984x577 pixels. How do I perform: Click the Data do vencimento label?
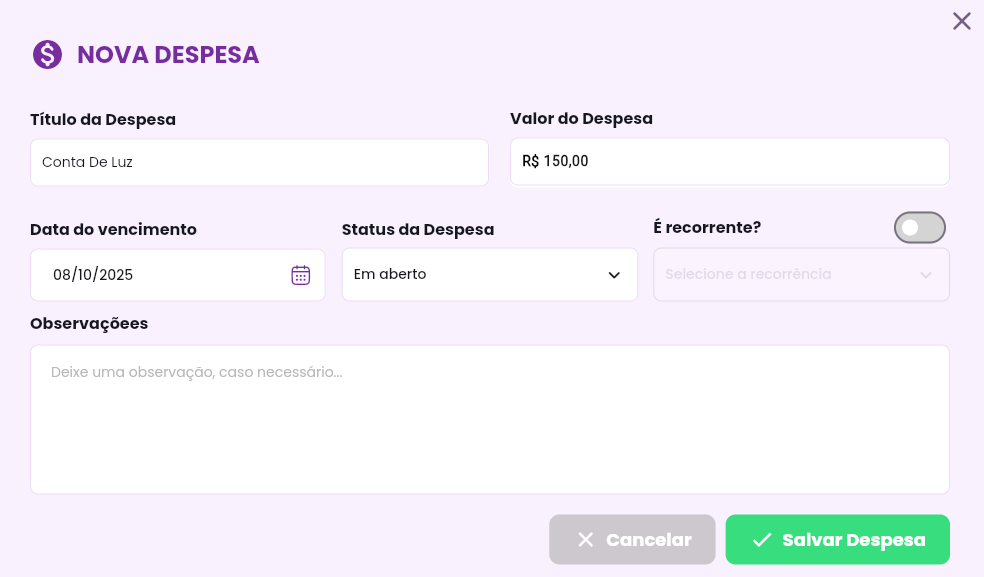coord(113,229)
